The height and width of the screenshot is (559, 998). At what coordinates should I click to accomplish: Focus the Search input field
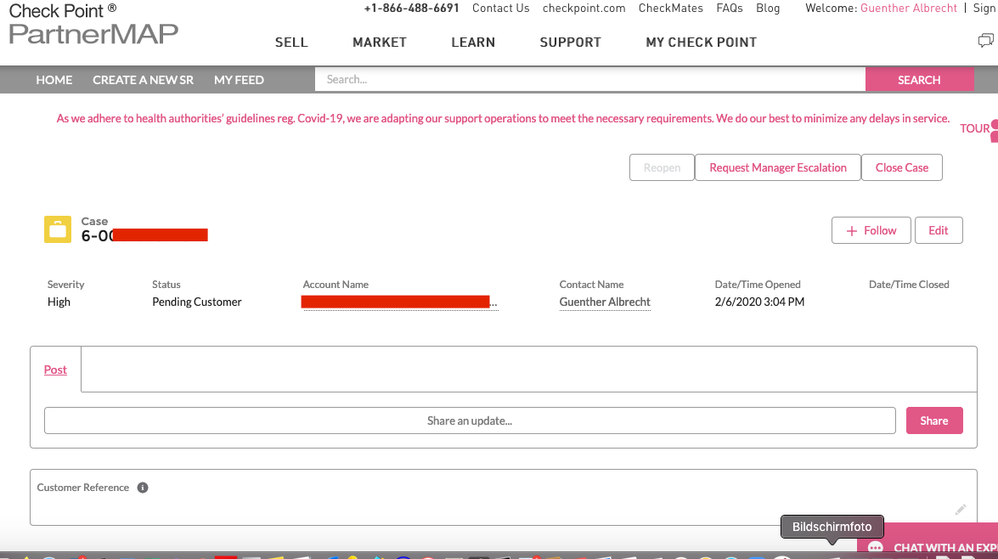[x=590, y=80]
